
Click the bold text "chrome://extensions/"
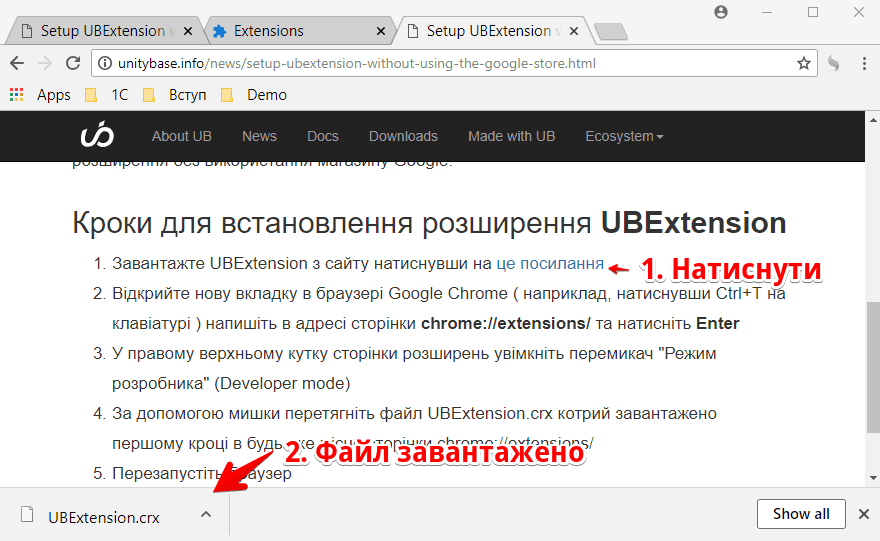506,323
